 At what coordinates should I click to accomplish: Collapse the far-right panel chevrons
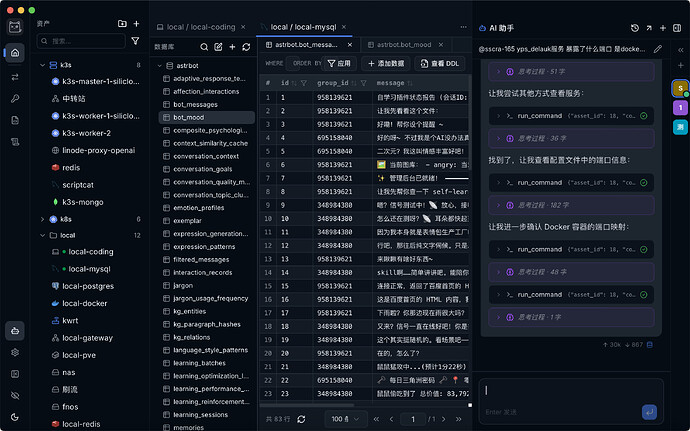point(680,50)
